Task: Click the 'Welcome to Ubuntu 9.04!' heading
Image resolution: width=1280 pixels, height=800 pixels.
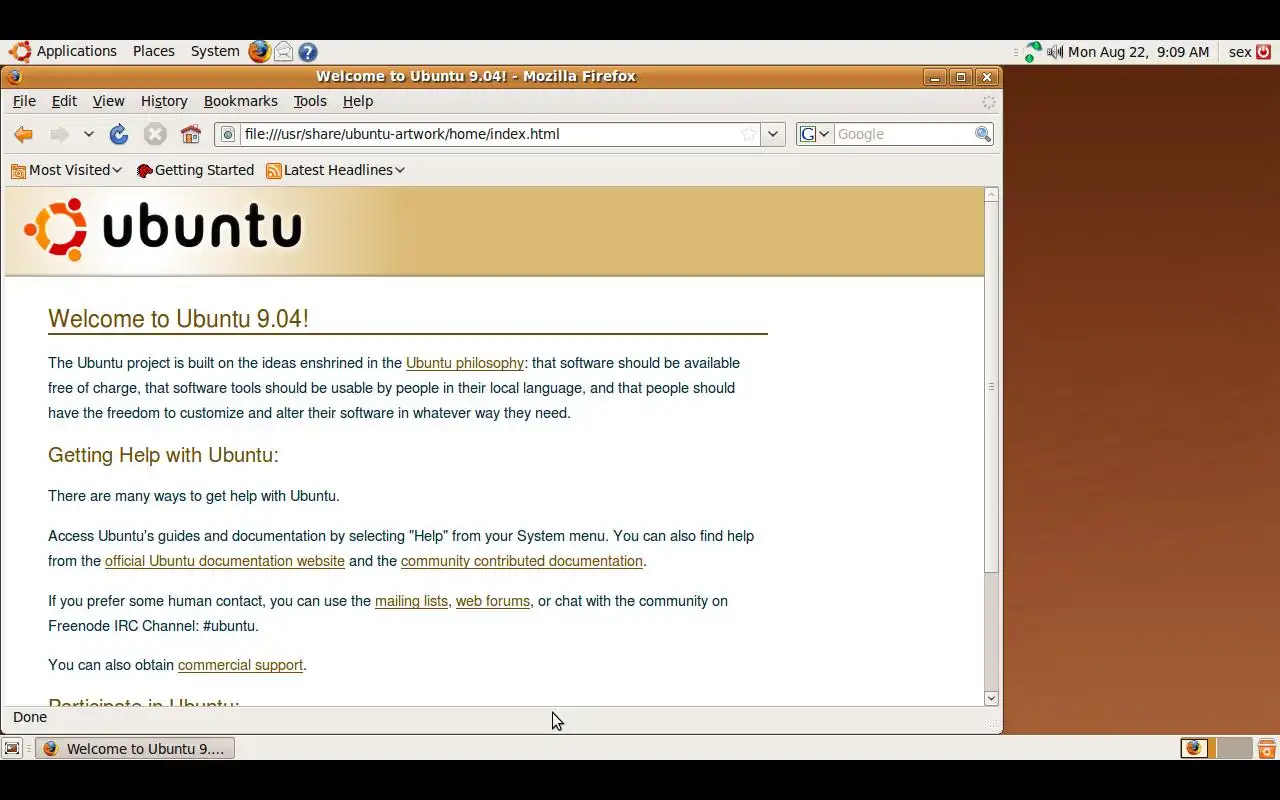Action: (178, 319)
